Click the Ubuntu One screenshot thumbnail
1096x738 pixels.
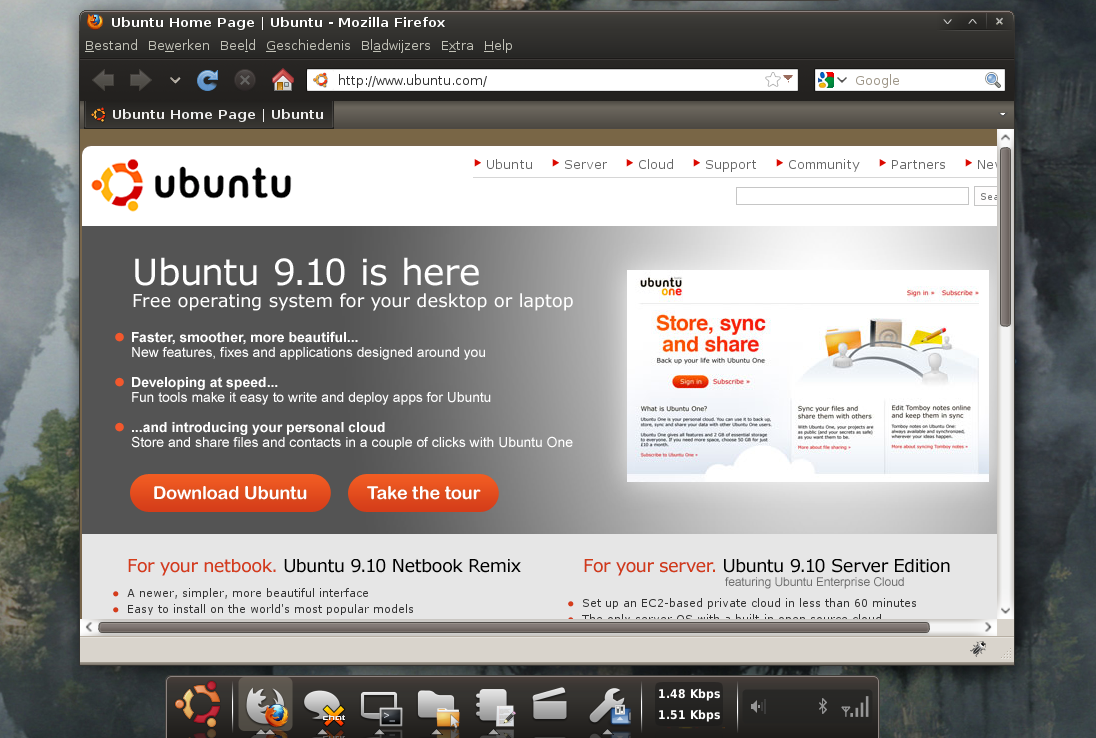coord(808,376)
